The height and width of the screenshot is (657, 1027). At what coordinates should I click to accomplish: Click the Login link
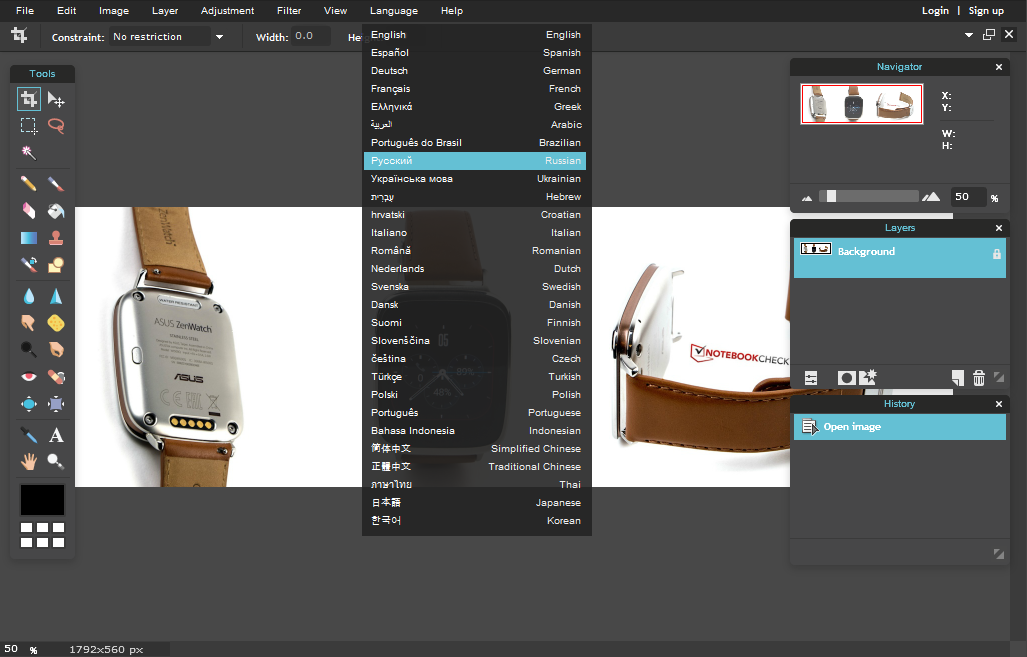pos(935,10)
